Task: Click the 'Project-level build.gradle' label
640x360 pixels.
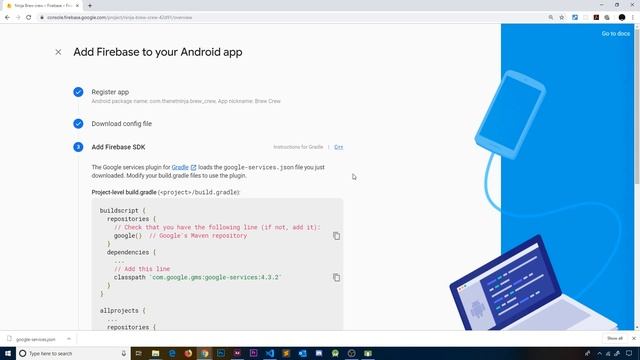Action: point(124,192)
